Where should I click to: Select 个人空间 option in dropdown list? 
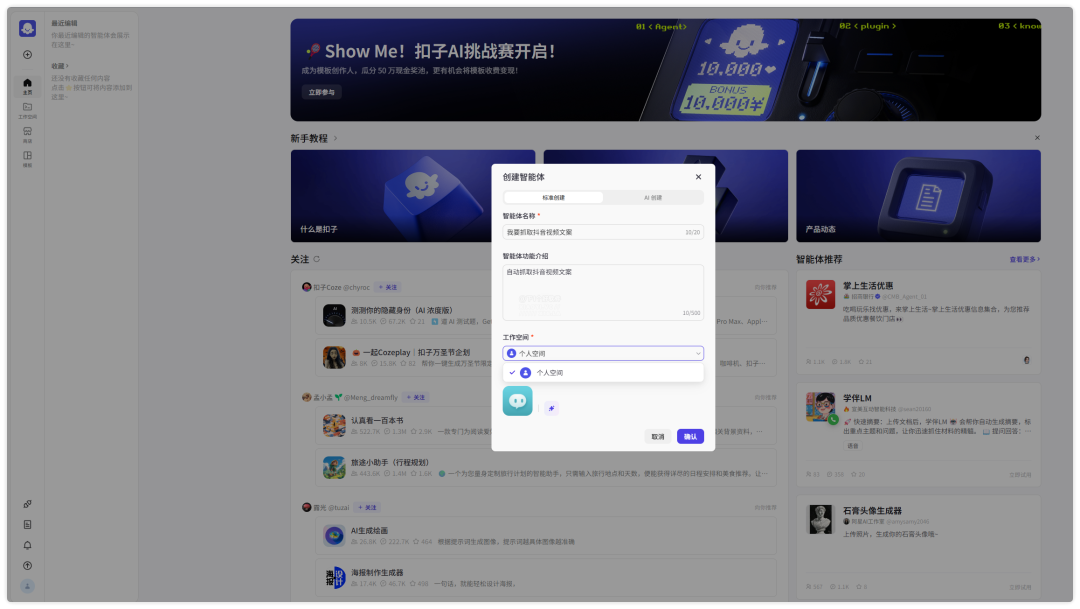[603, 373]
